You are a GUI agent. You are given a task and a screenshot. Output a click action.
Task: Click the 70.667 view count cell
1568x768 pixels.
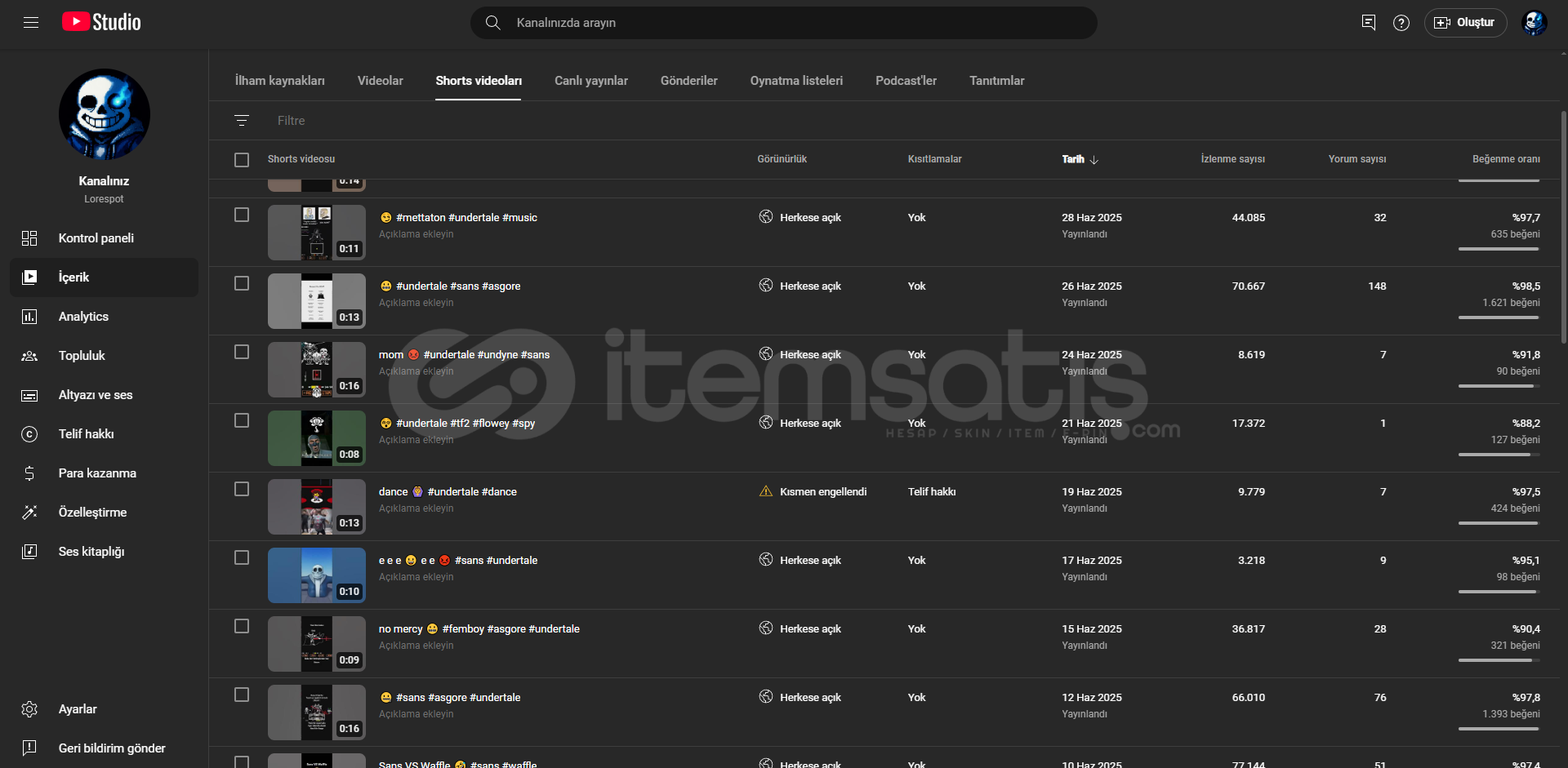pyautogui.click(x=1249, y=286)
